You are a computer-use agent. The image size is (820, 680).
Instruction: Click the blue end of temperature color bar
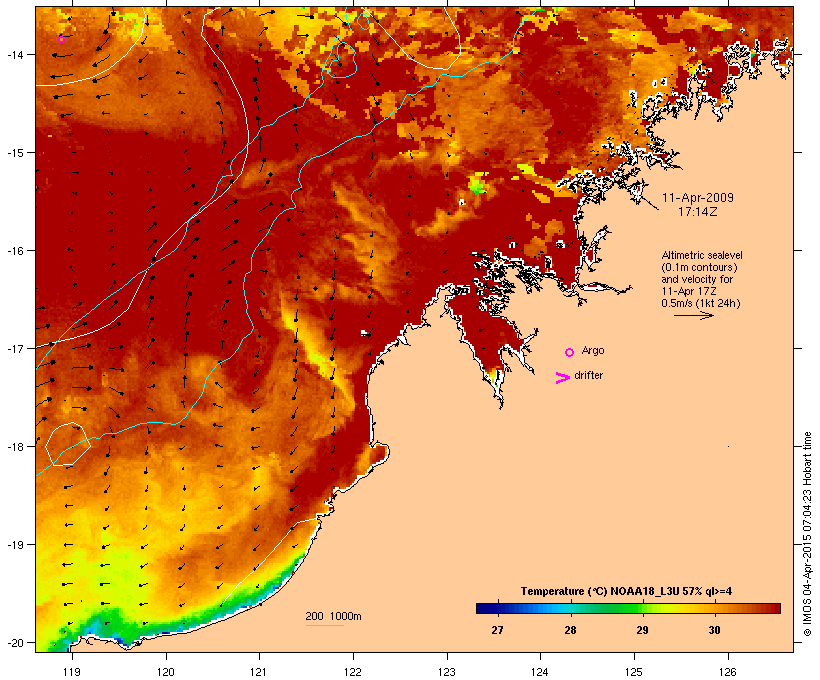tap(484, 608)
